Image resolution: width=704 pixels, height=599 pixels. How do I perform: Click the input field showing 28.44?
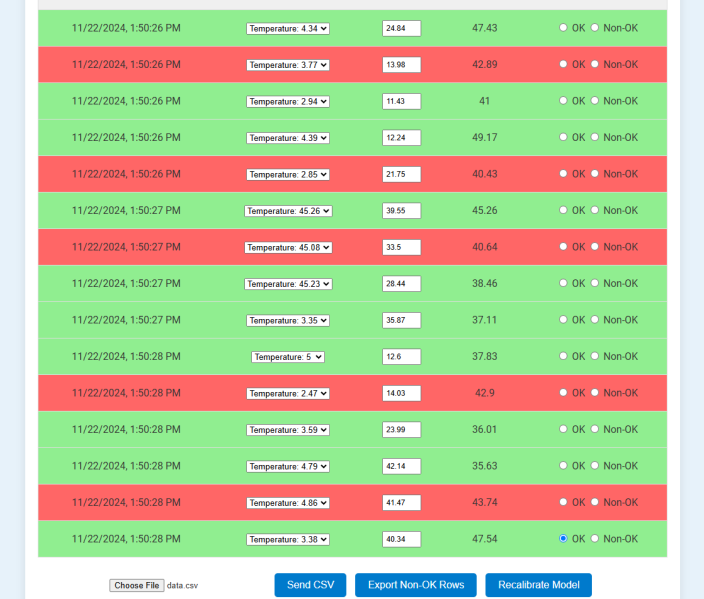(401, 284)
